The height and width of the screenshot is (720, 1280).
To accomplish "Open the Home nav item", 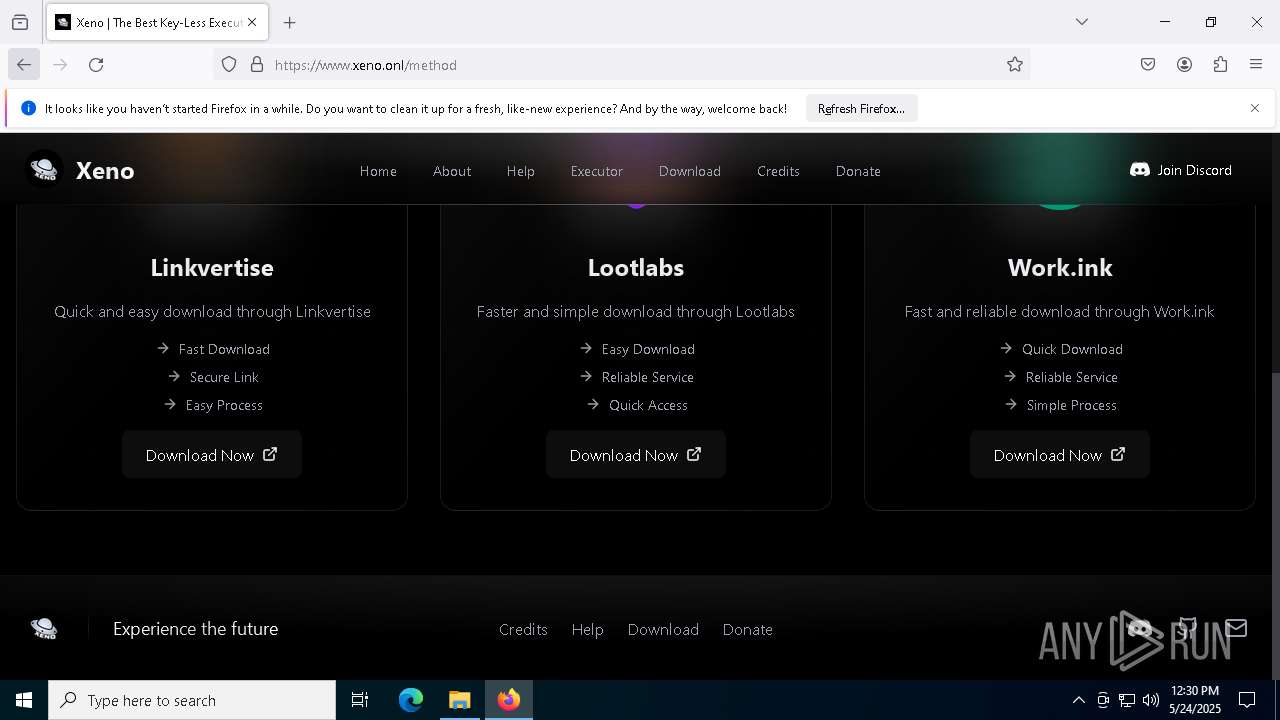I will point(378,171).
